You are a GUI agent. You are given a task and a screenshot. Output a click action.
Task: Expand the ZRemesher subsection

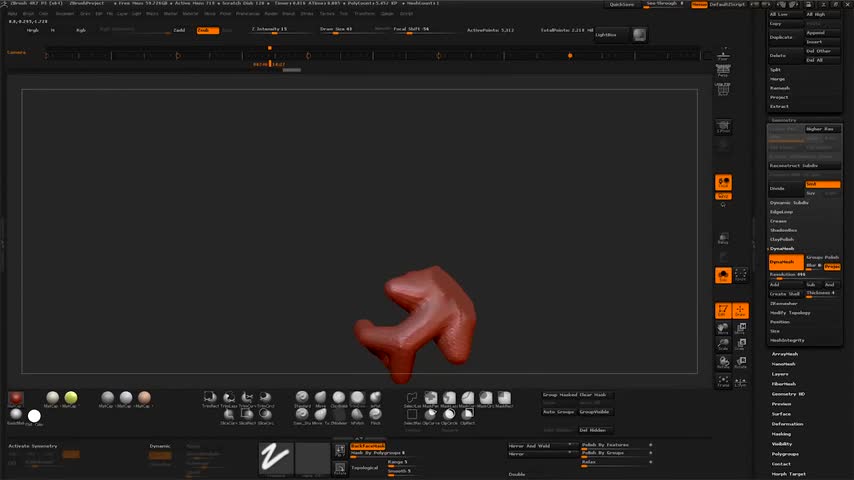coord(784,303)
